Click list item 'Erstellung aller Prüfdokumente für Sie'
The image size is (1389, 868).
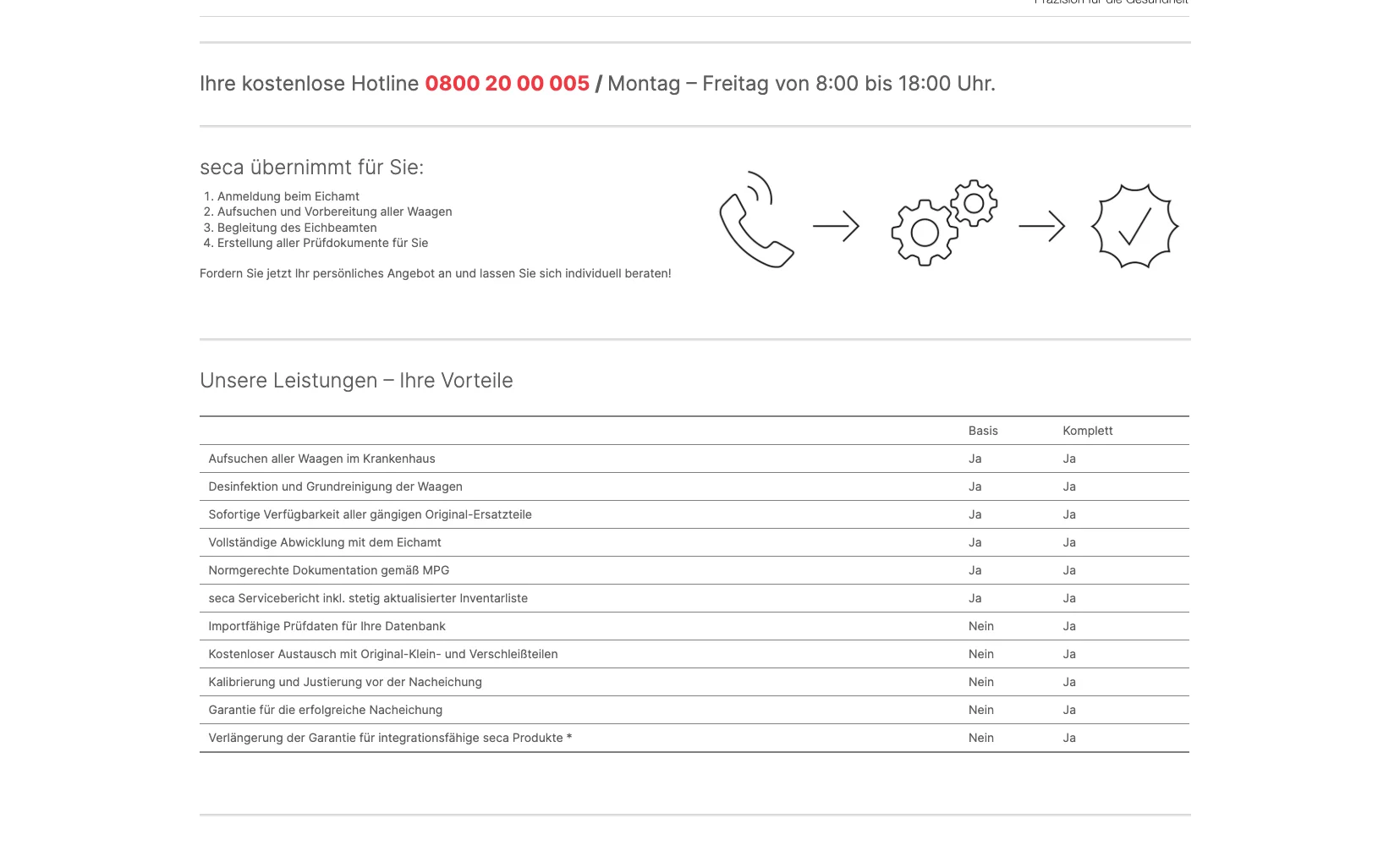click(323, 243)
